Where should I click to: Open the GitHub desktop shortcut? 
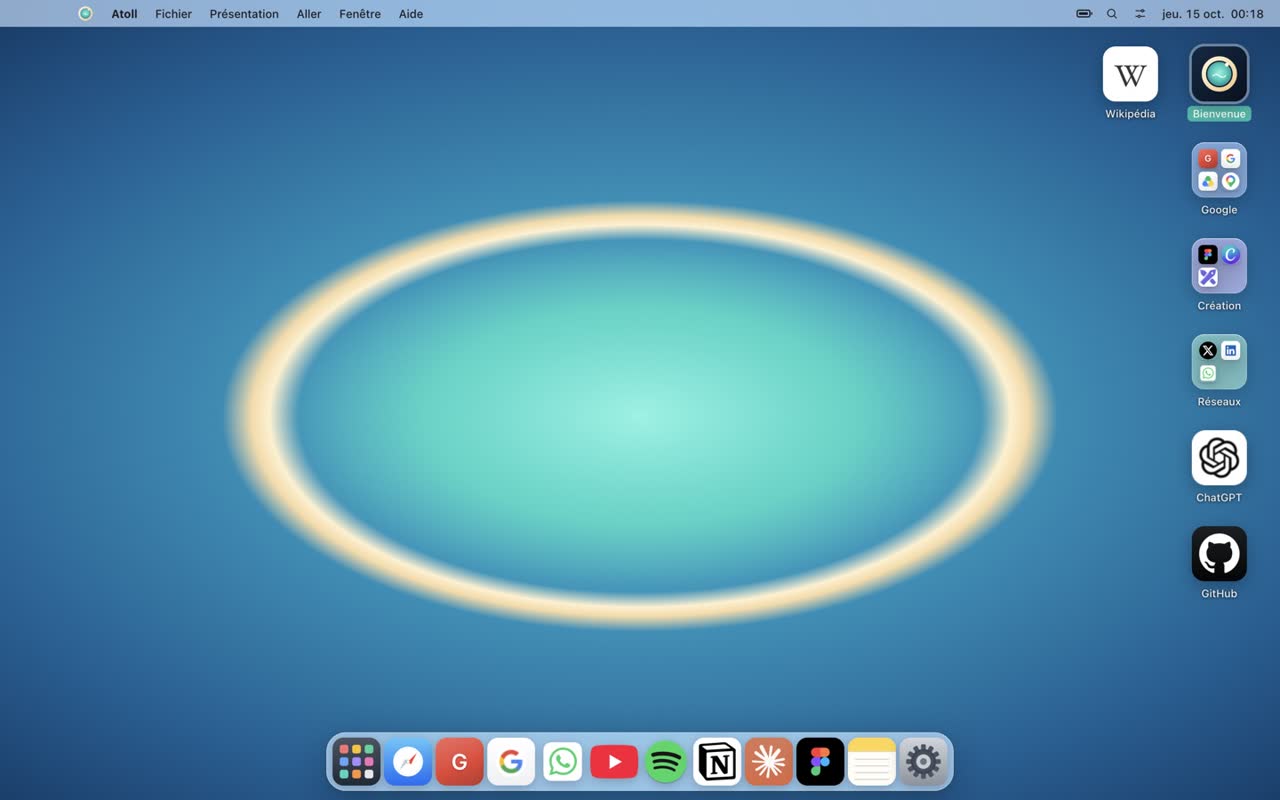pos(1219,554)
